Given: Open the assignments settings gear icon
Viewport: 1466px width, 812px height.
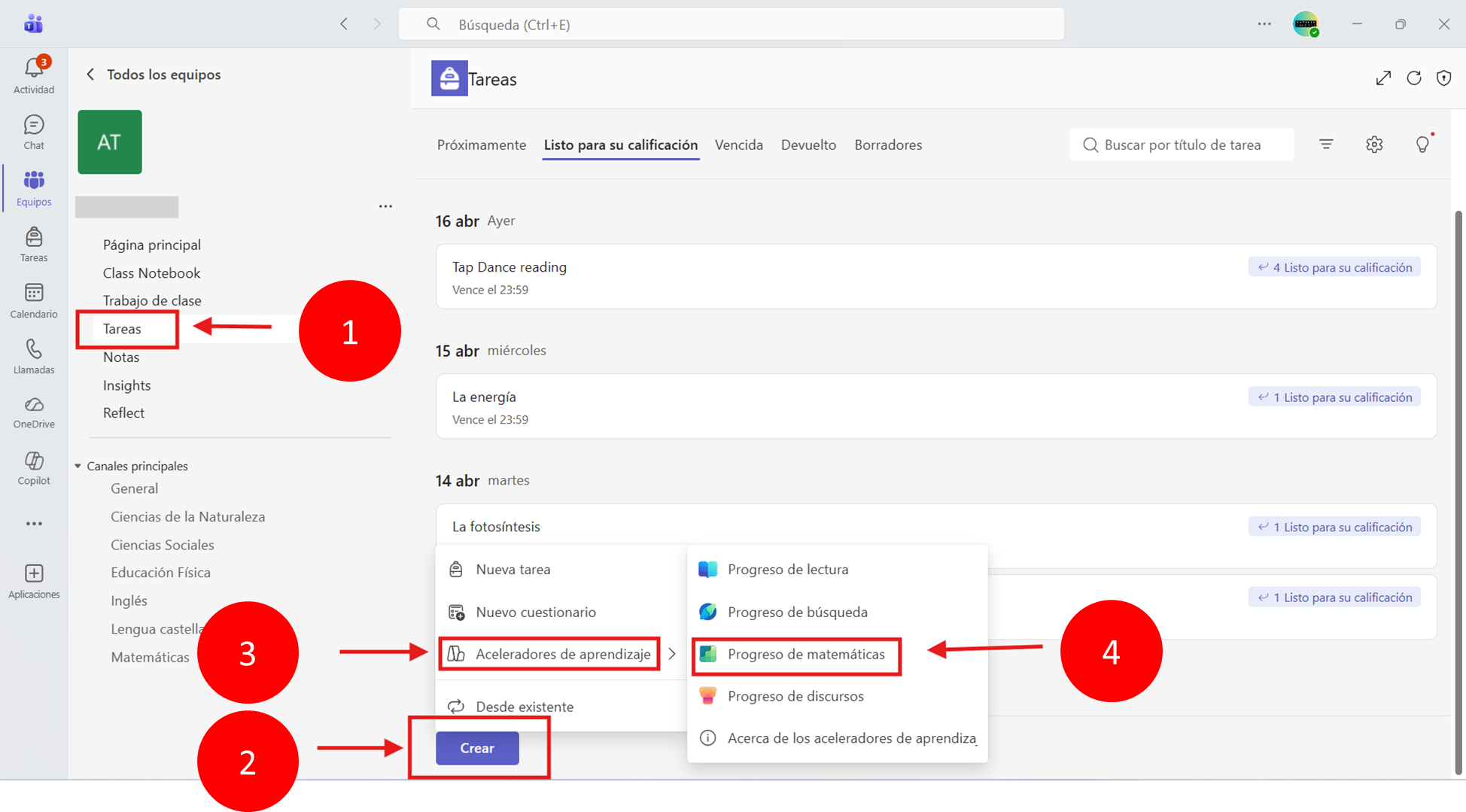Looking at the screenshot, I should (1374, 144).
